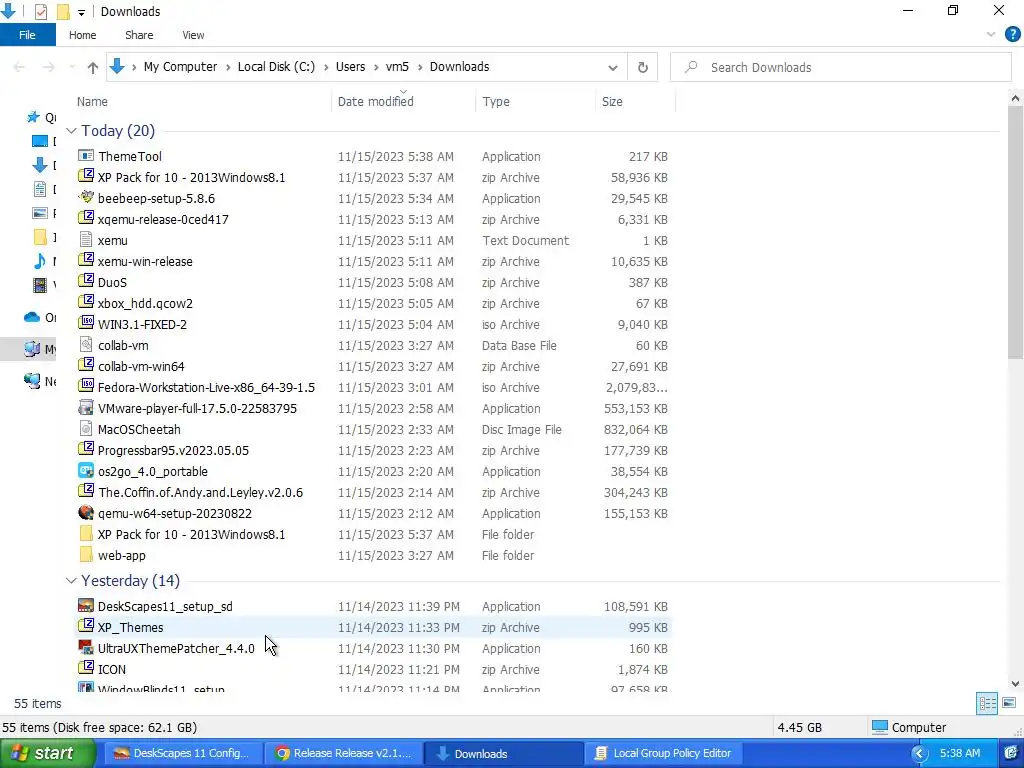
Task: Click the Properties quick access toolbar icon
Action: pos(40,12)
